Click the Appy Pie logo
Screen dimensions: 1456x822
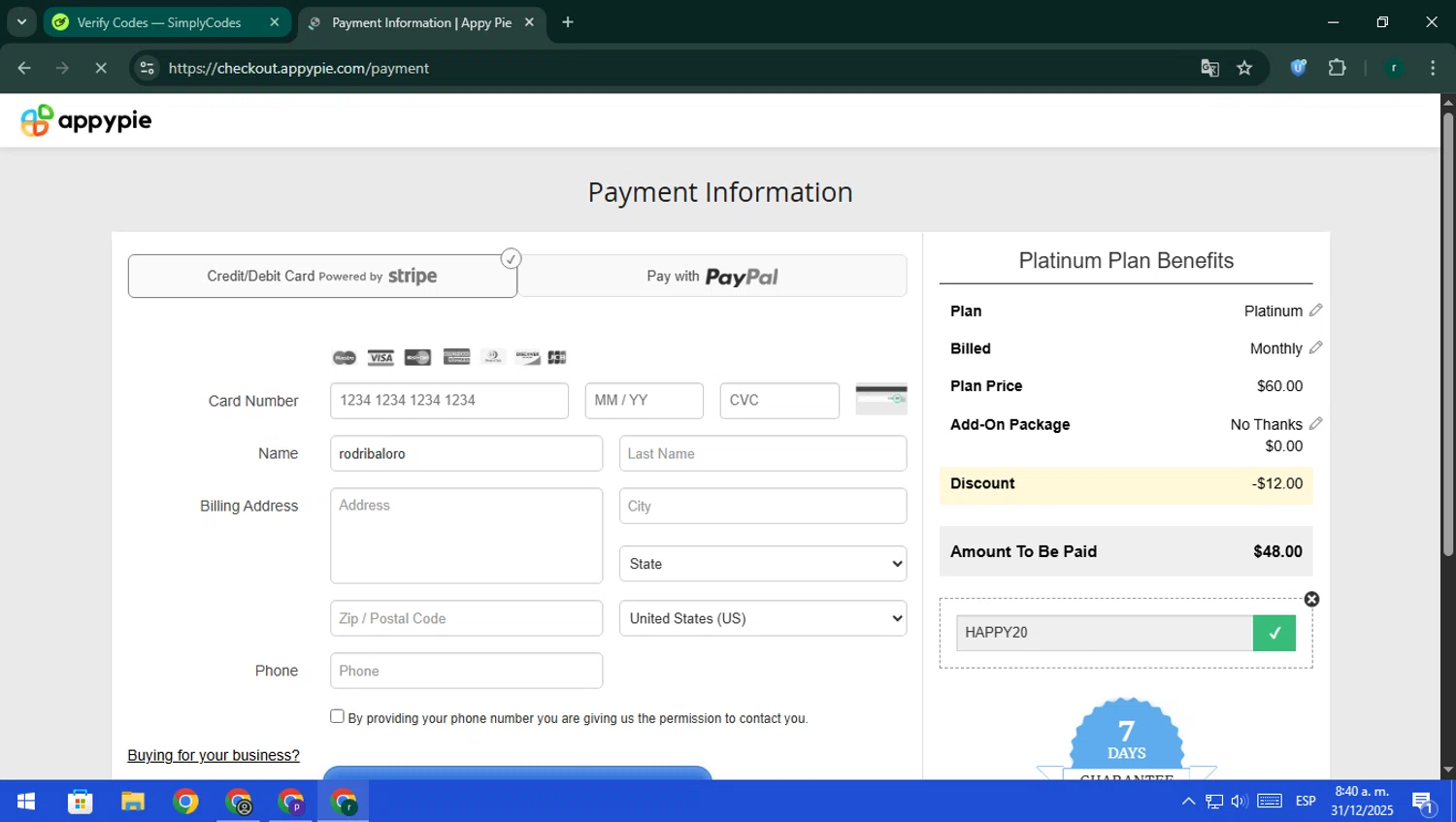coord(85,120)
